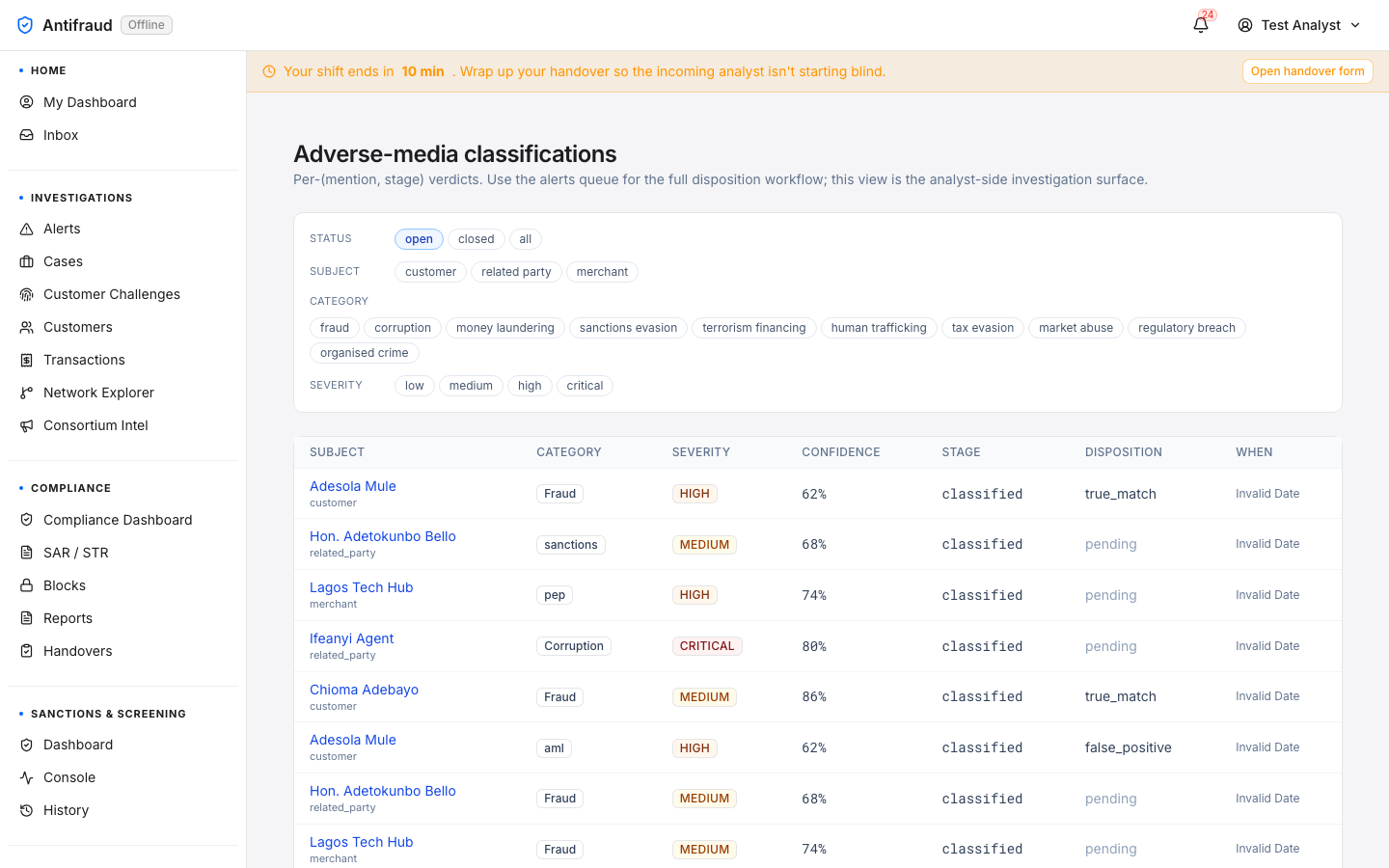Toggle the market abuse category chip
The width and height of the screenshot is (1389, 868).
tap(1076, 328)
